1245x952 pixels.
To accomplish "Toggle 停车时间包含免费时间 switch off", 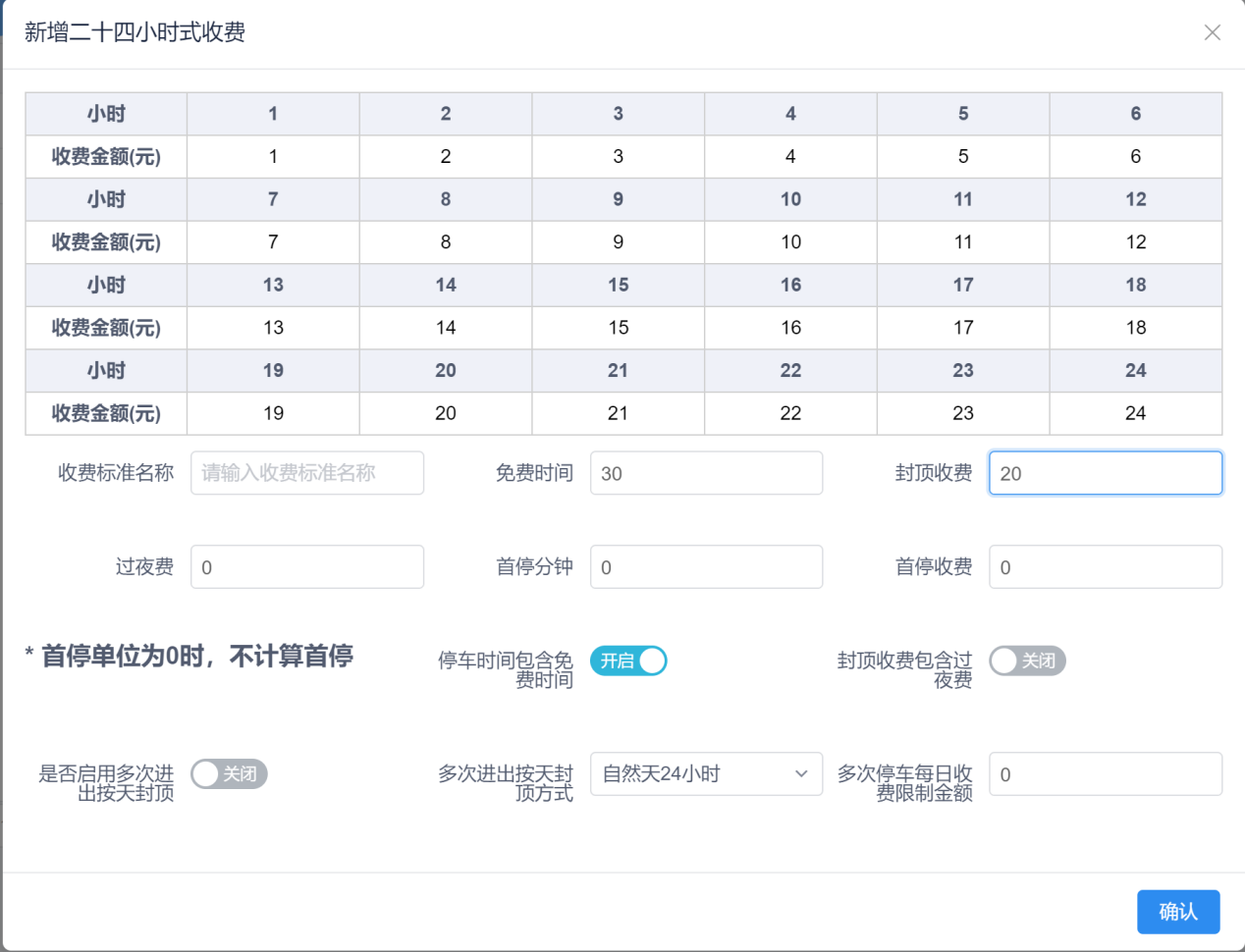I will coord(628,661).
